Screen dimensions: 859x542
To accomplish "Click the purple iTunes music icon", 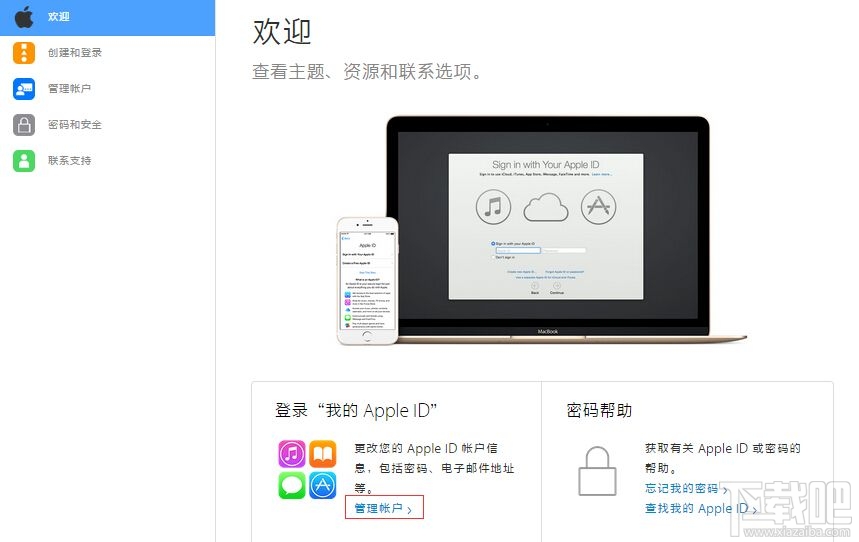I will click(291, 454).
